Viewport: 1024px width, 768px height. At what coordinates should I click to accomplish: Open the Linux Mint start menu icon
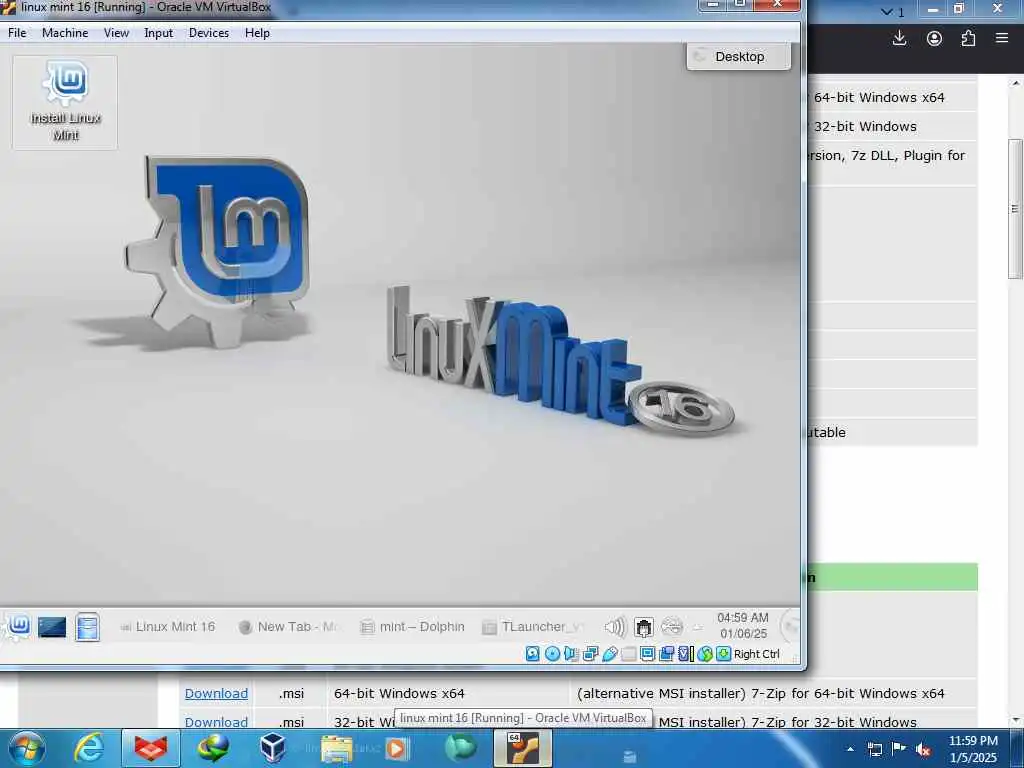click(18, 626)
